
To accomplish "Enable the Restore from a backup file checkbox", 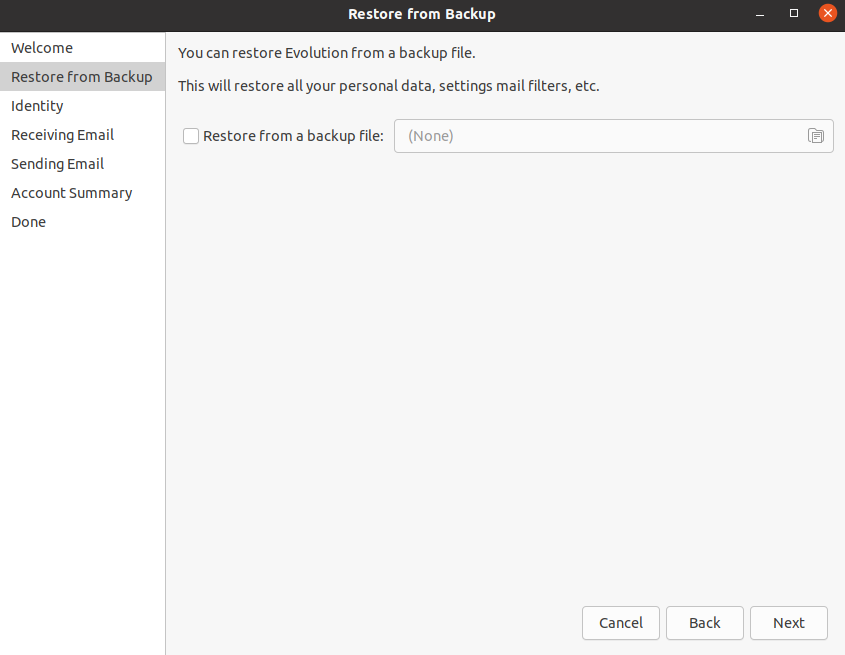I will point(190,136).
